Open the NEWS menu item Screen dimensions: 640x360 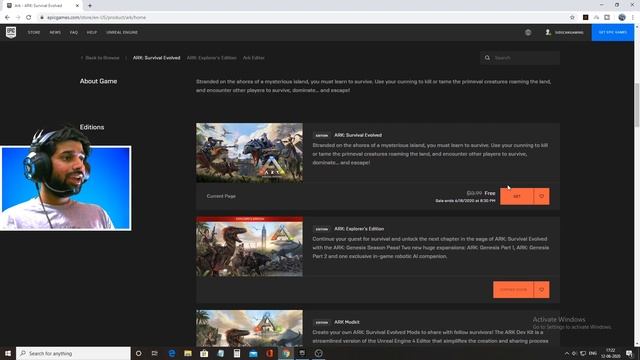point(55,32)
